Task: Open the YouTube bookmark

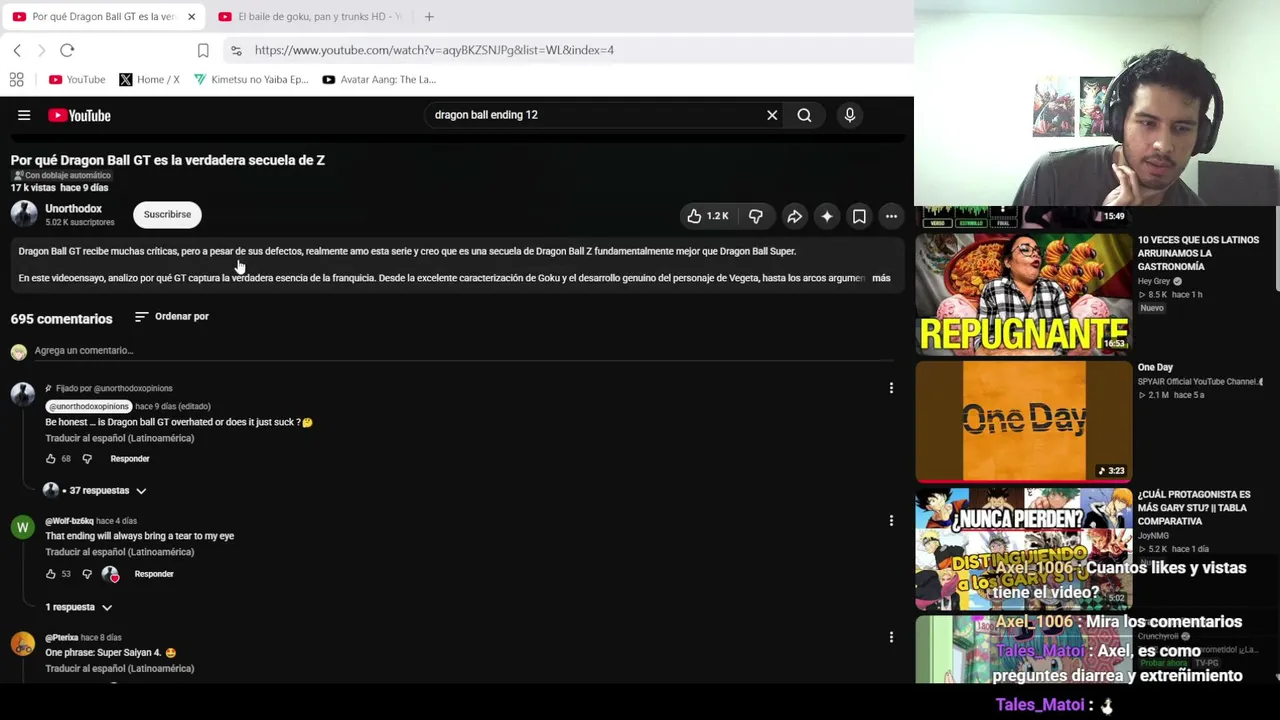Action: pyautogui.click(x=77, y=79)
